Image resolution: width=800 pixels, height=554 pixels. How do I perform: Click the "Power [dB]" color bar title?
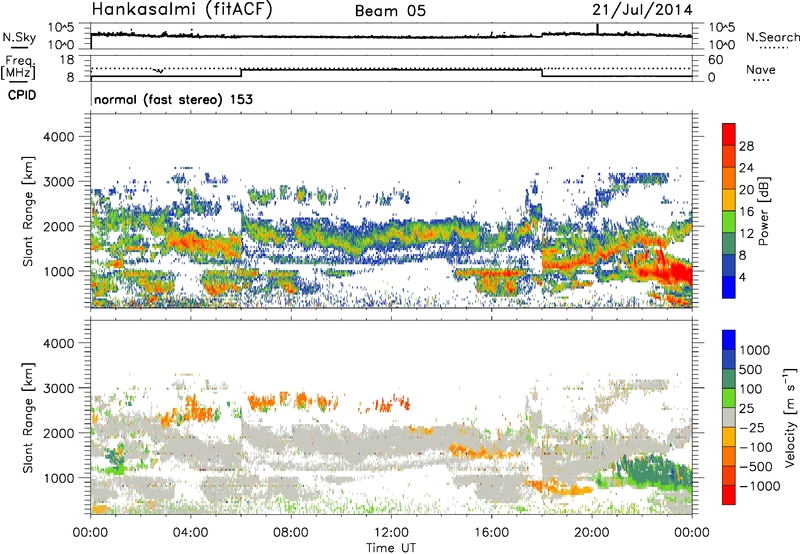763,211
